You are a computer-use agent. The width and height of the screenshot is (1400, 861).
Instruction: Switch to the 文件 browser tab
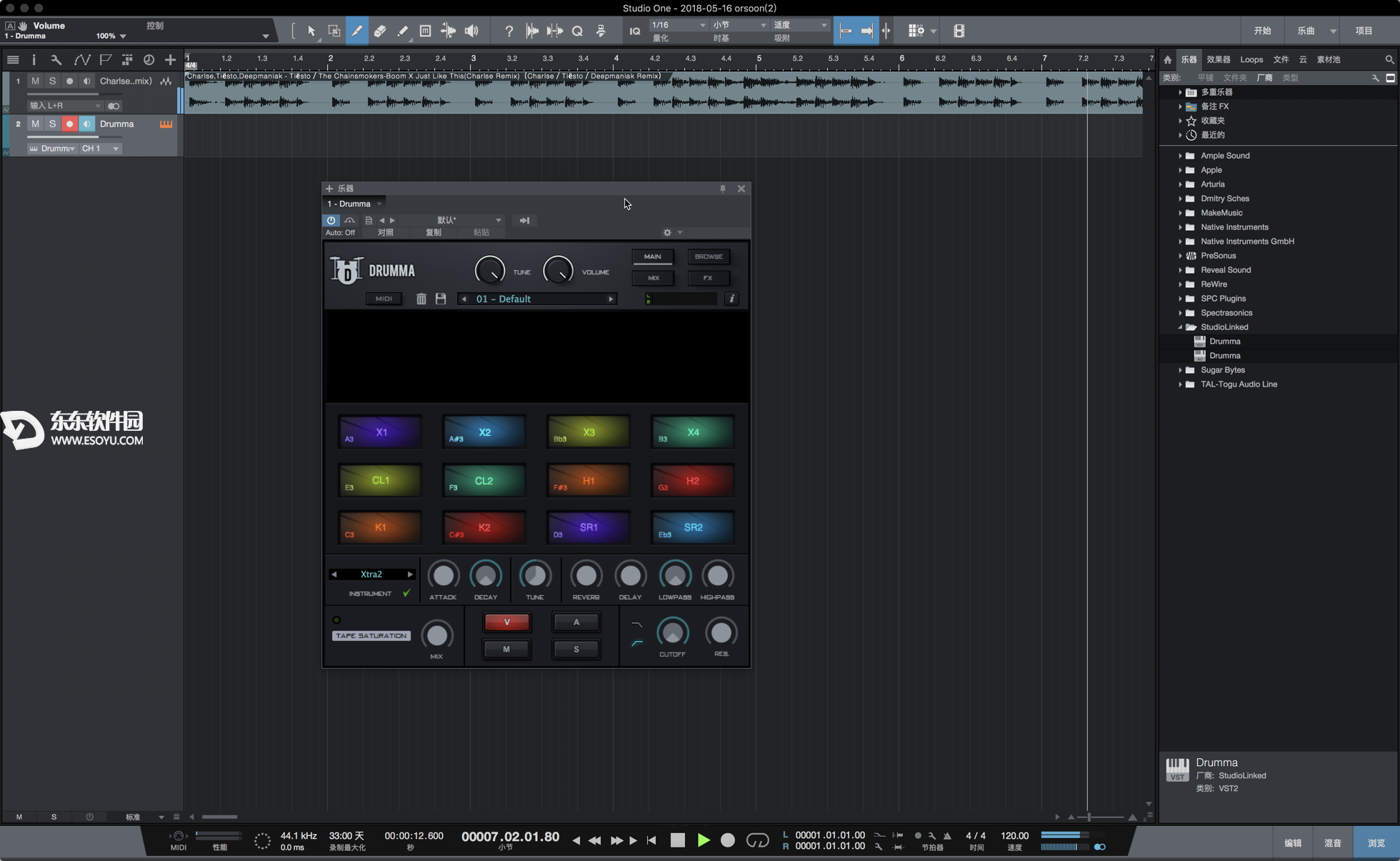[1281, 59]
